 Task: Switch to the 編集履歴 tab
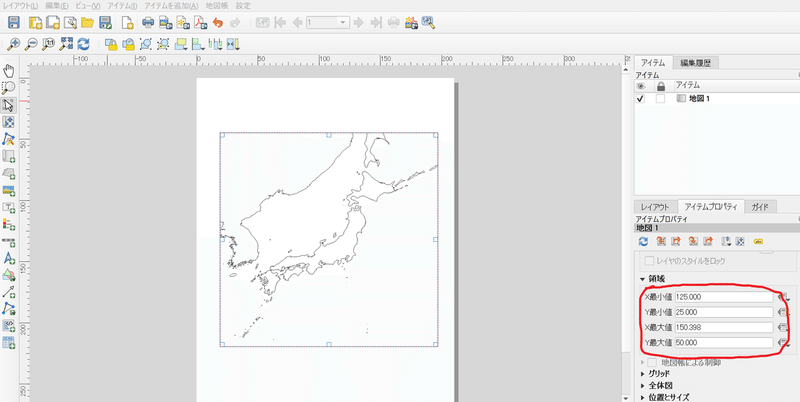pos(695,63)
